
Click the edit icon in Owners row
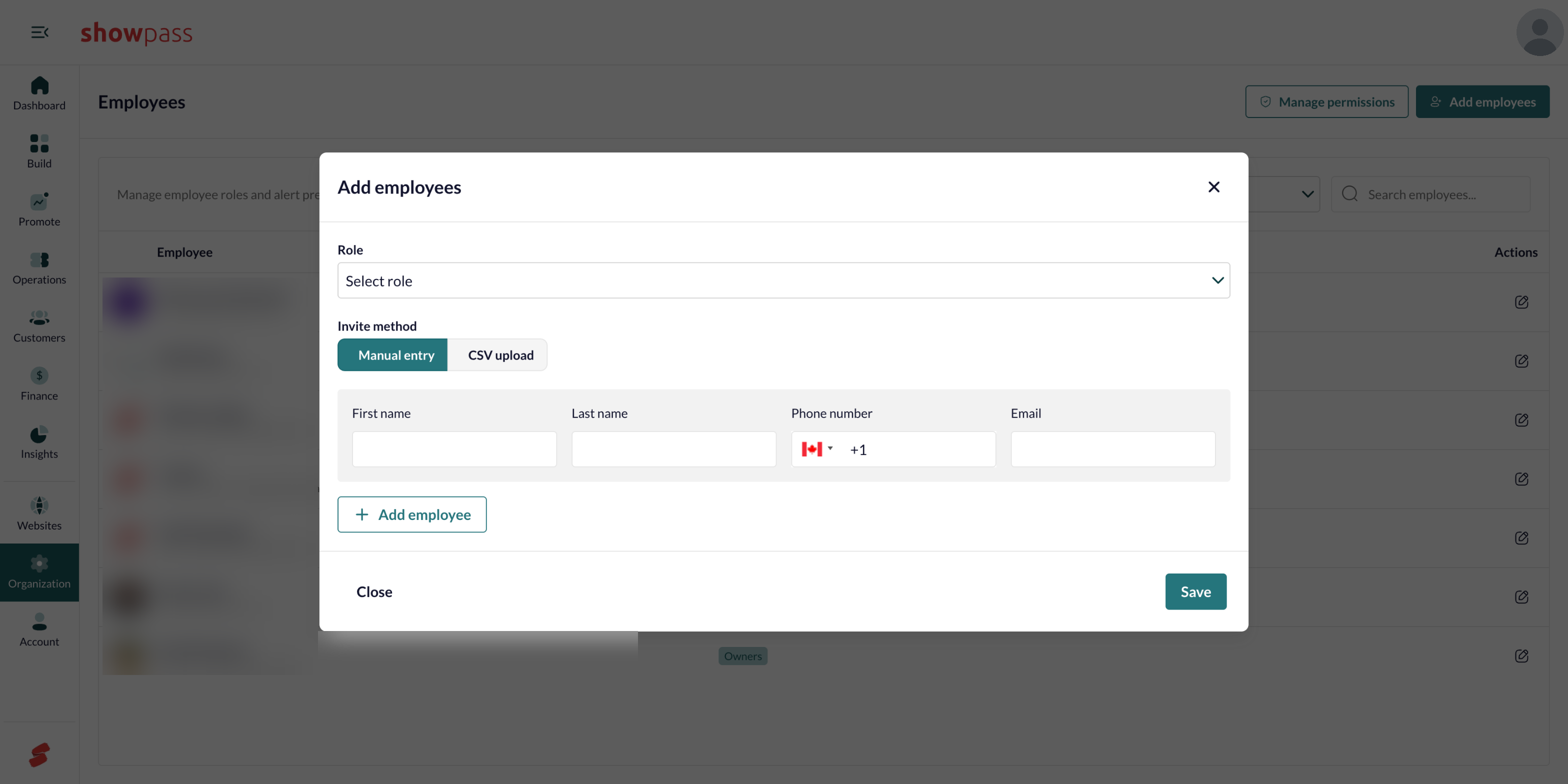pos(1521,655)
